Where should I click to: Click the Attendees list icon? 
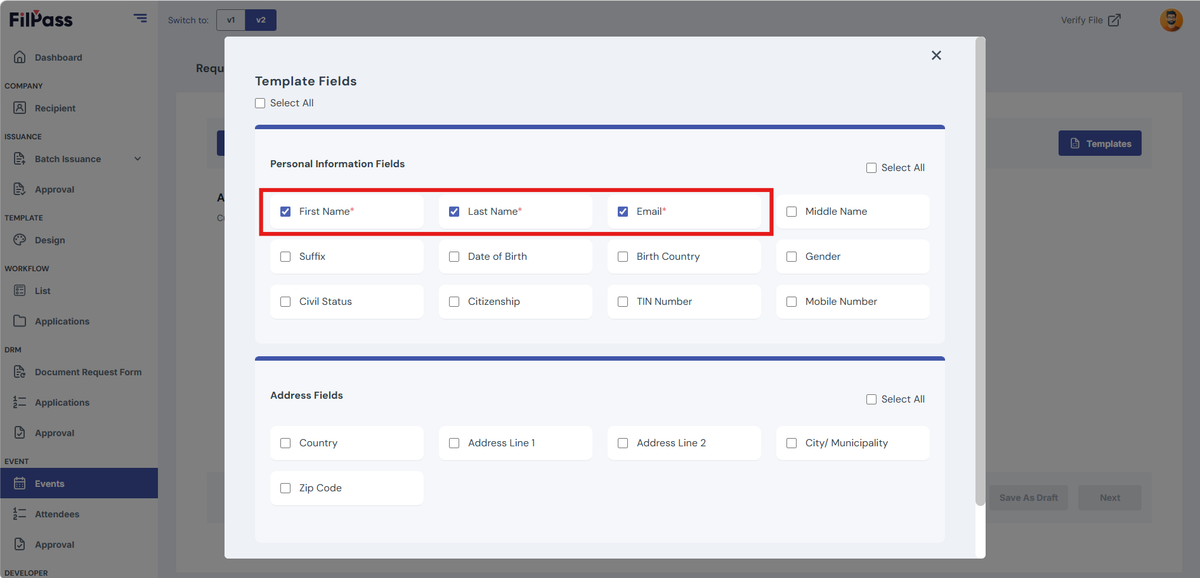20,514
